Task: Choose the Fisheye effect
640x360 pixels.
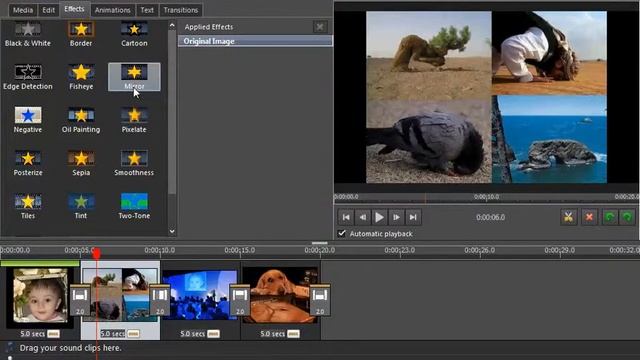Action: (81, 77)
